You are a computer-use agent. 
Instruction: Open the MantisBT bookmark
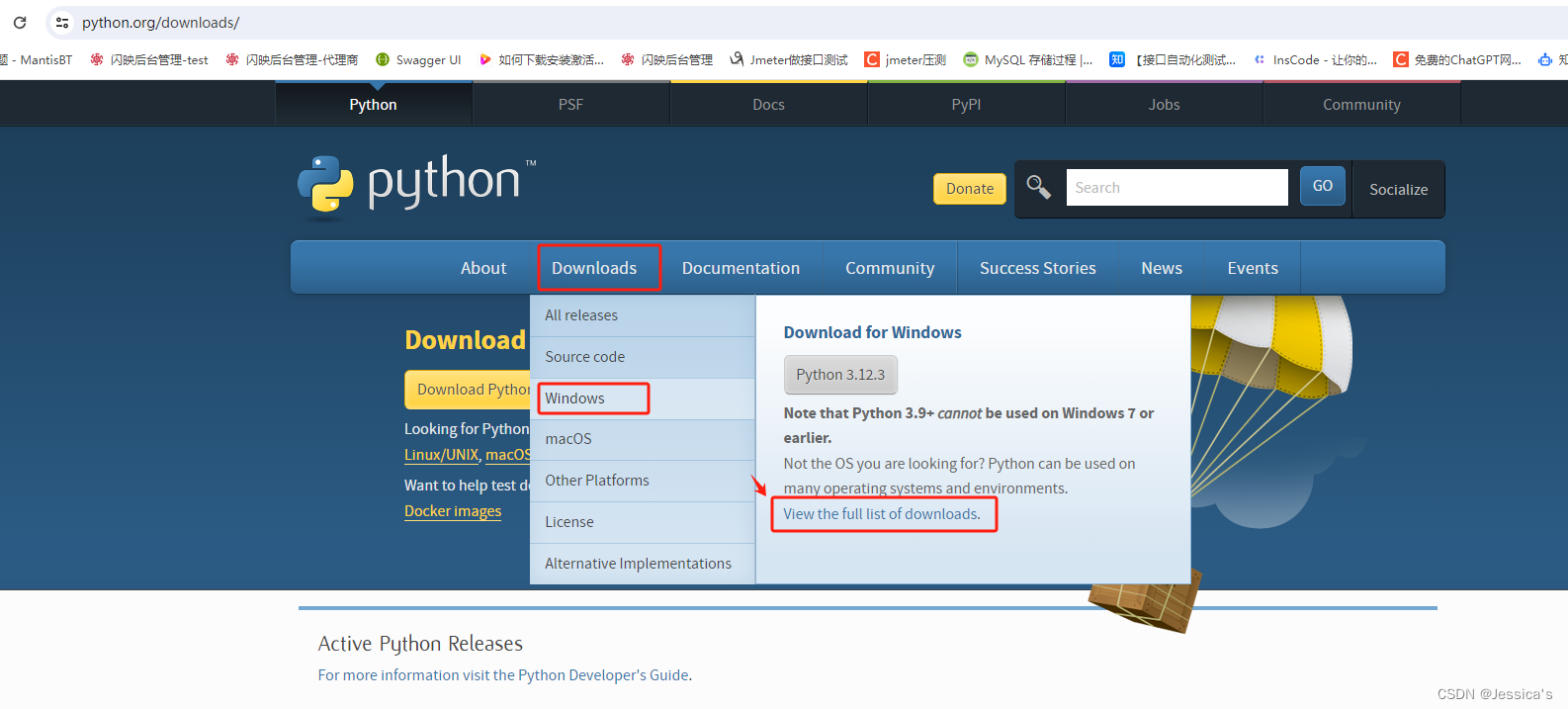38,59
